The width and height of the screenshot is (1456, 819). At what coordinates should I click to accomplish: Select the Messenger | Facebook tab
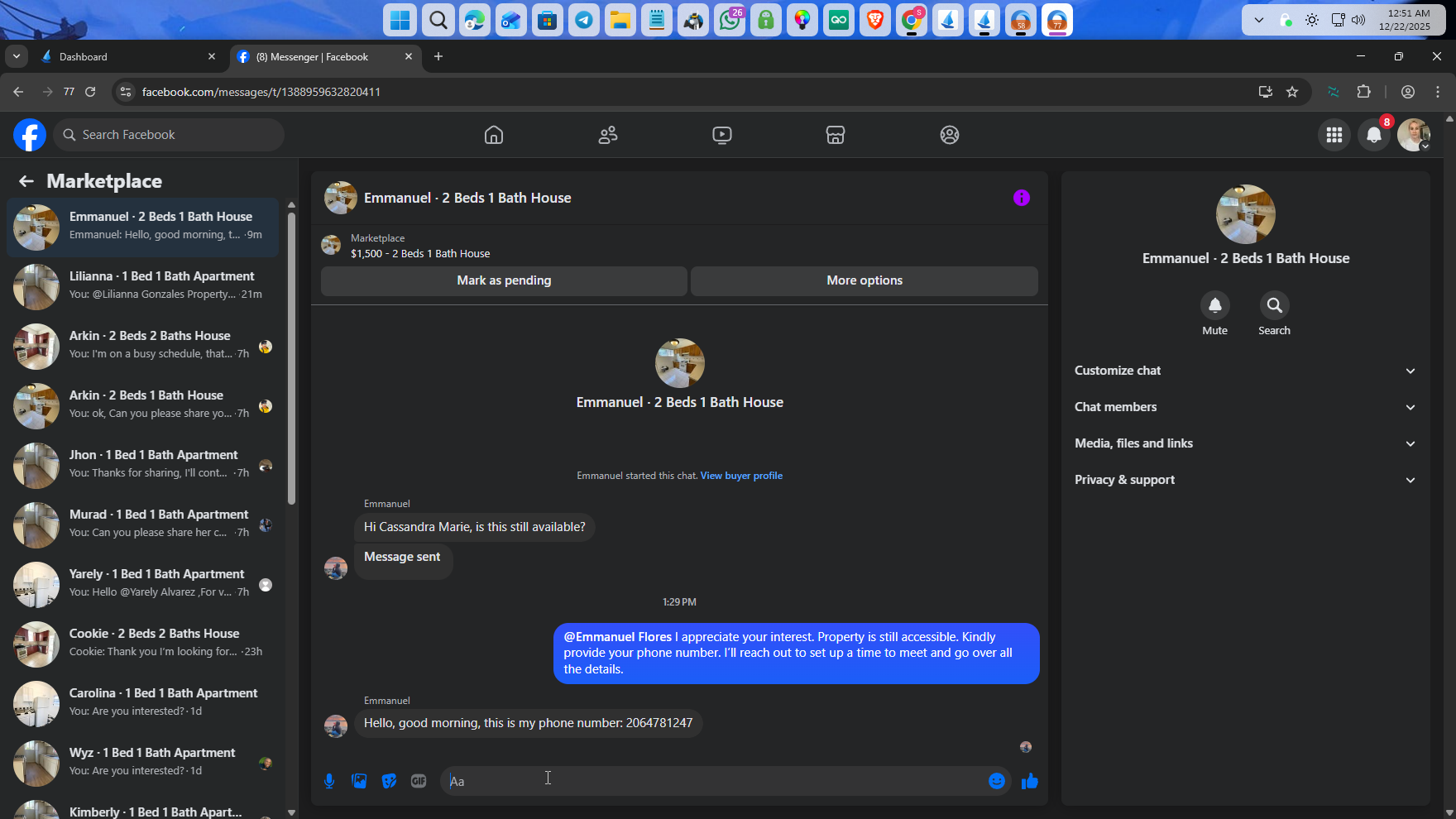[x=323, y=56]
